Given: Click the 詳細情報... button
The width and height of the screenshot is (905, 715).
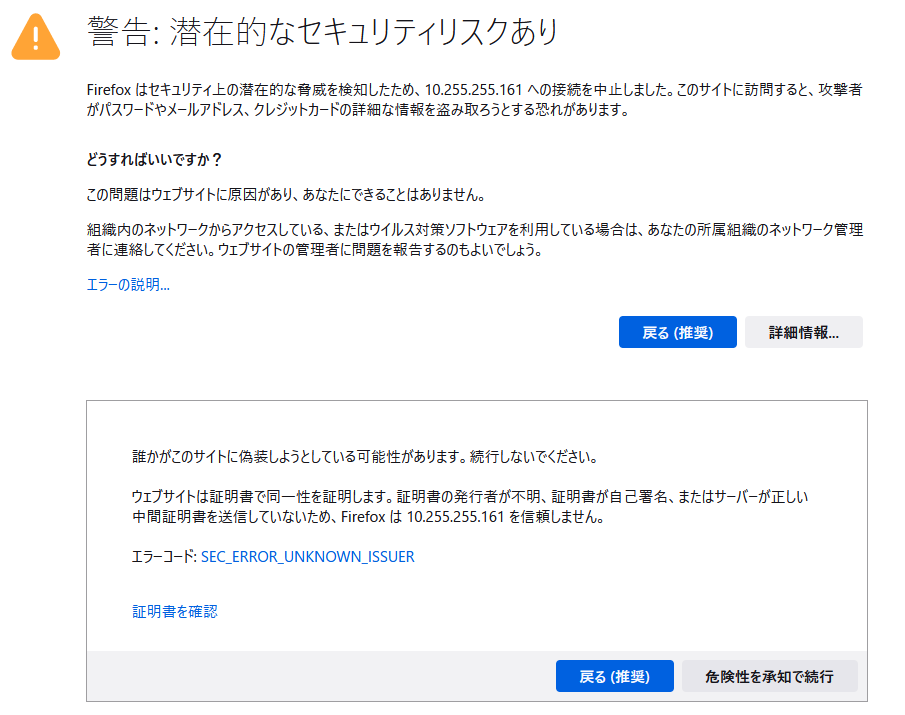Looking at the screenshot, I should tap(803, 332).
